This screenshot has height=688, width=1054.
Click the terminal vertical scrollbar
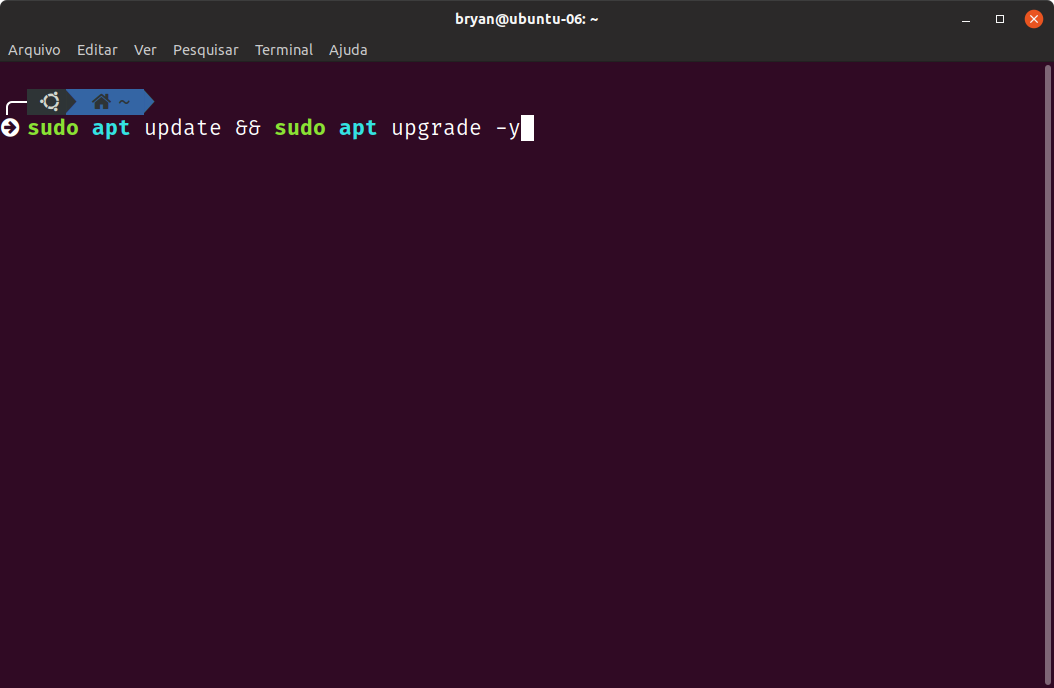[x=1047, y=375]
